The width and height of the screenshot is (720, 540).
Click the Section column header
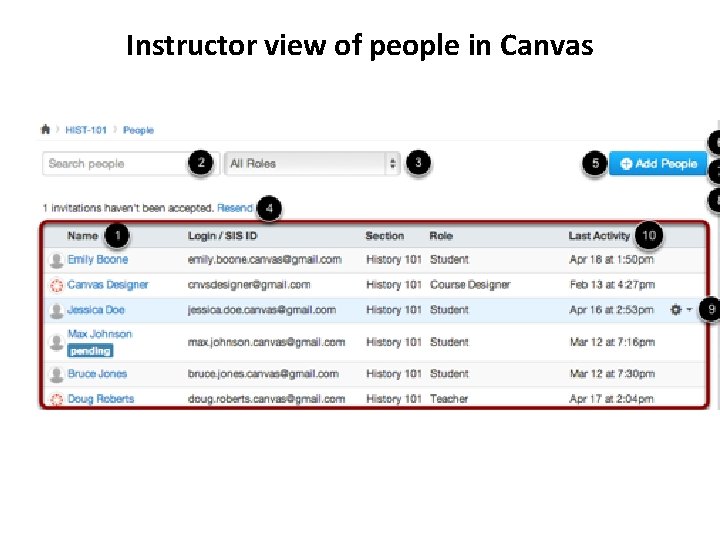tap(385, 236)
